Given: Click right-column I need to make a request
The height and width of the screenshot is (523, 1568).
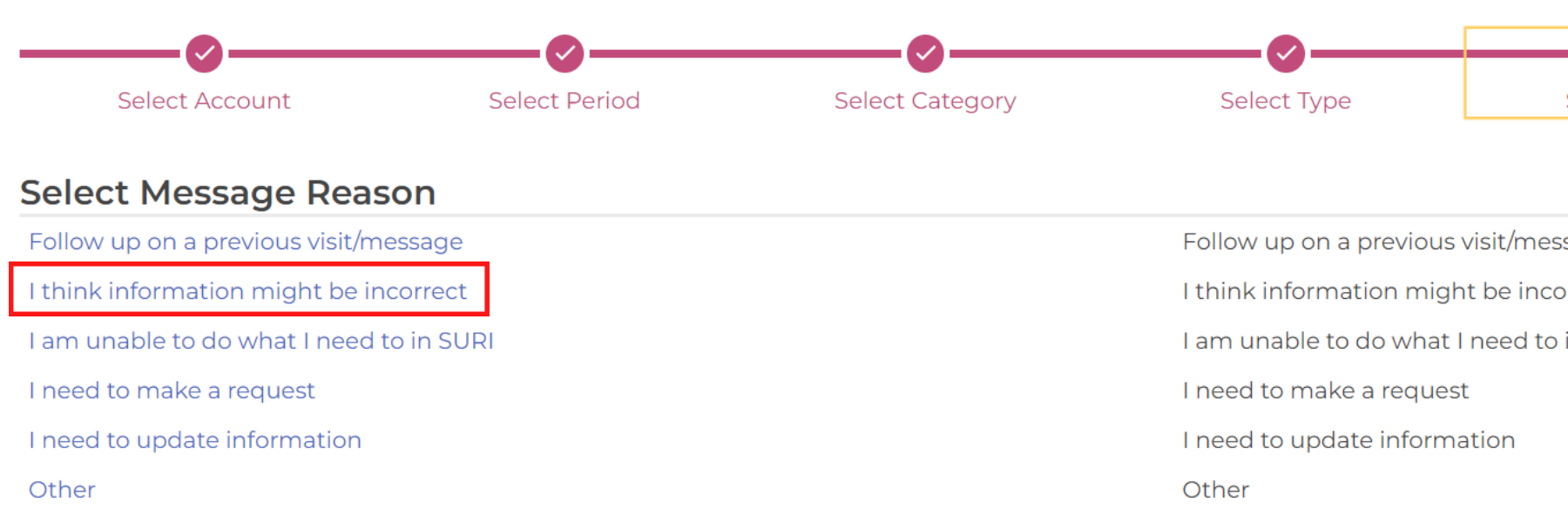Looking at the screenshot, I should tap(1325, 391).
